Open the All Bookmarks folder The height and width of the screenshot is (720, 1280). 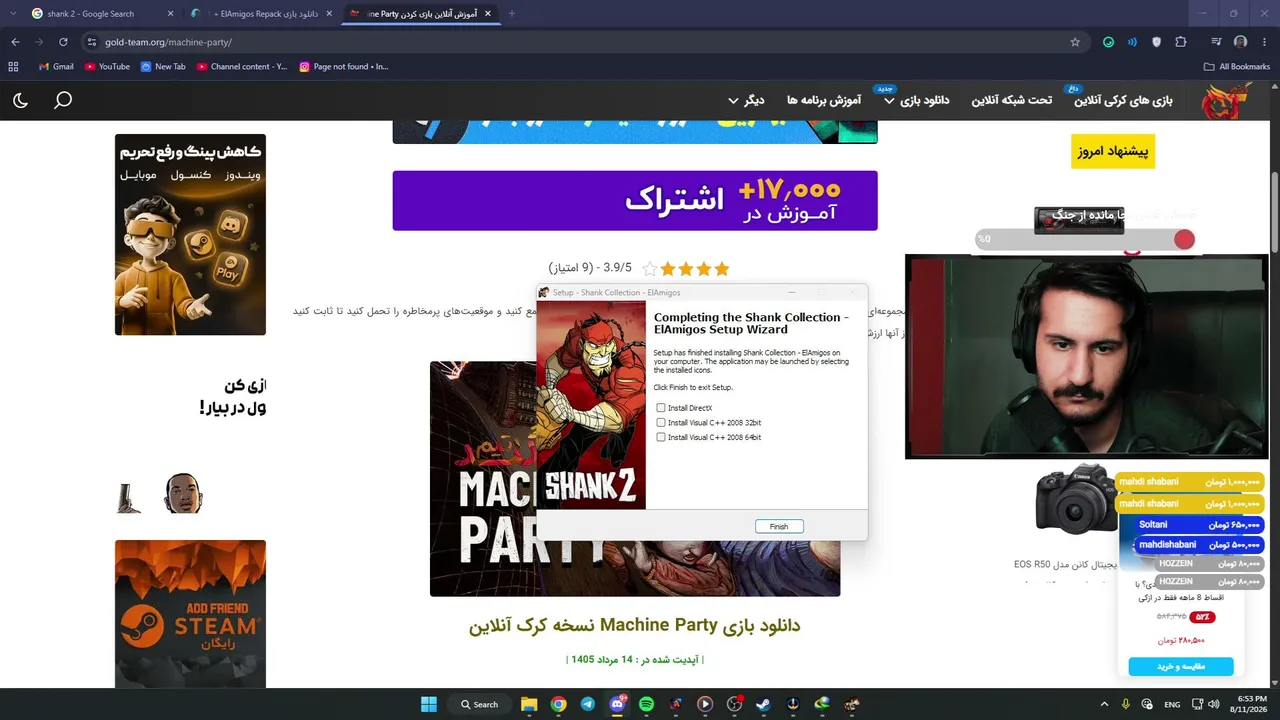click(x=1237, y=67)
